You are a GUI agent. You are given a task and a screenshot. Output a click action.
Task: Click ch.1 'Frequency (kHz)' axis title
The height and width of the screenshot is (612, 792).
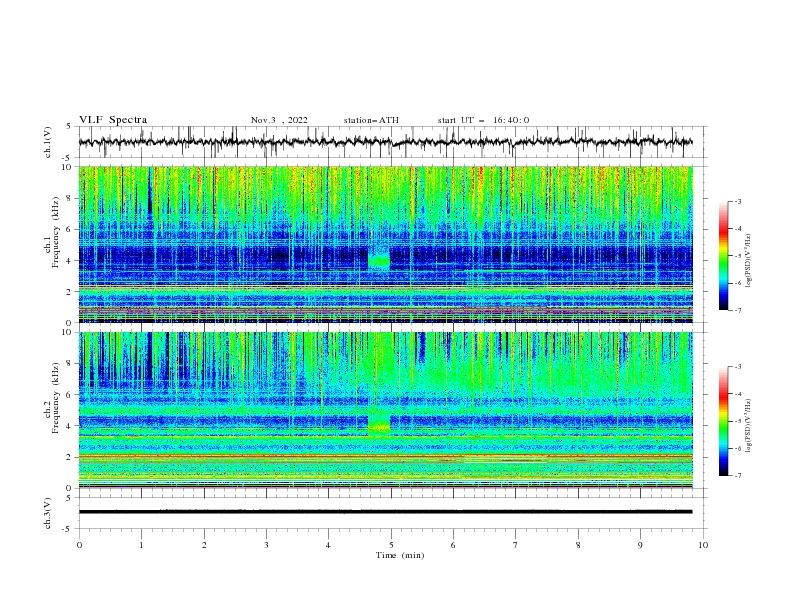56,233
